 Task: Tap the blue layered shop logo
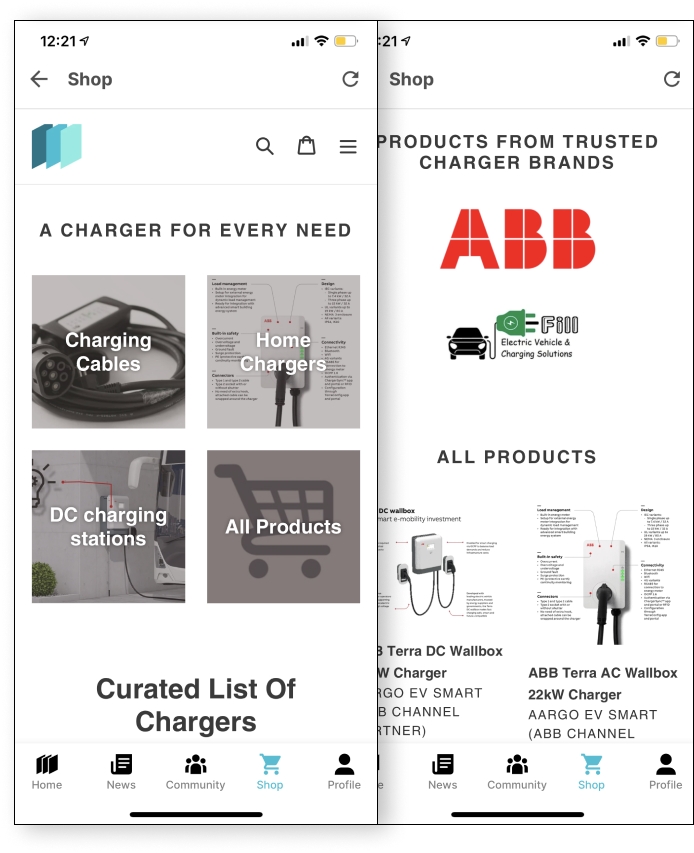pyautogui.click(x=57, y=146)
